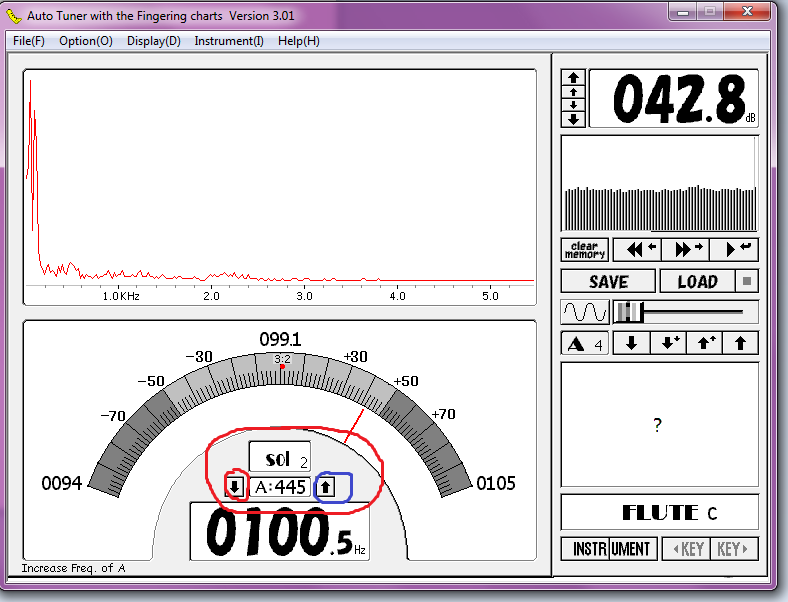The image size is (788, 602).
Task: Open the Option(O) menu
Action: click(x=86, y=41)
